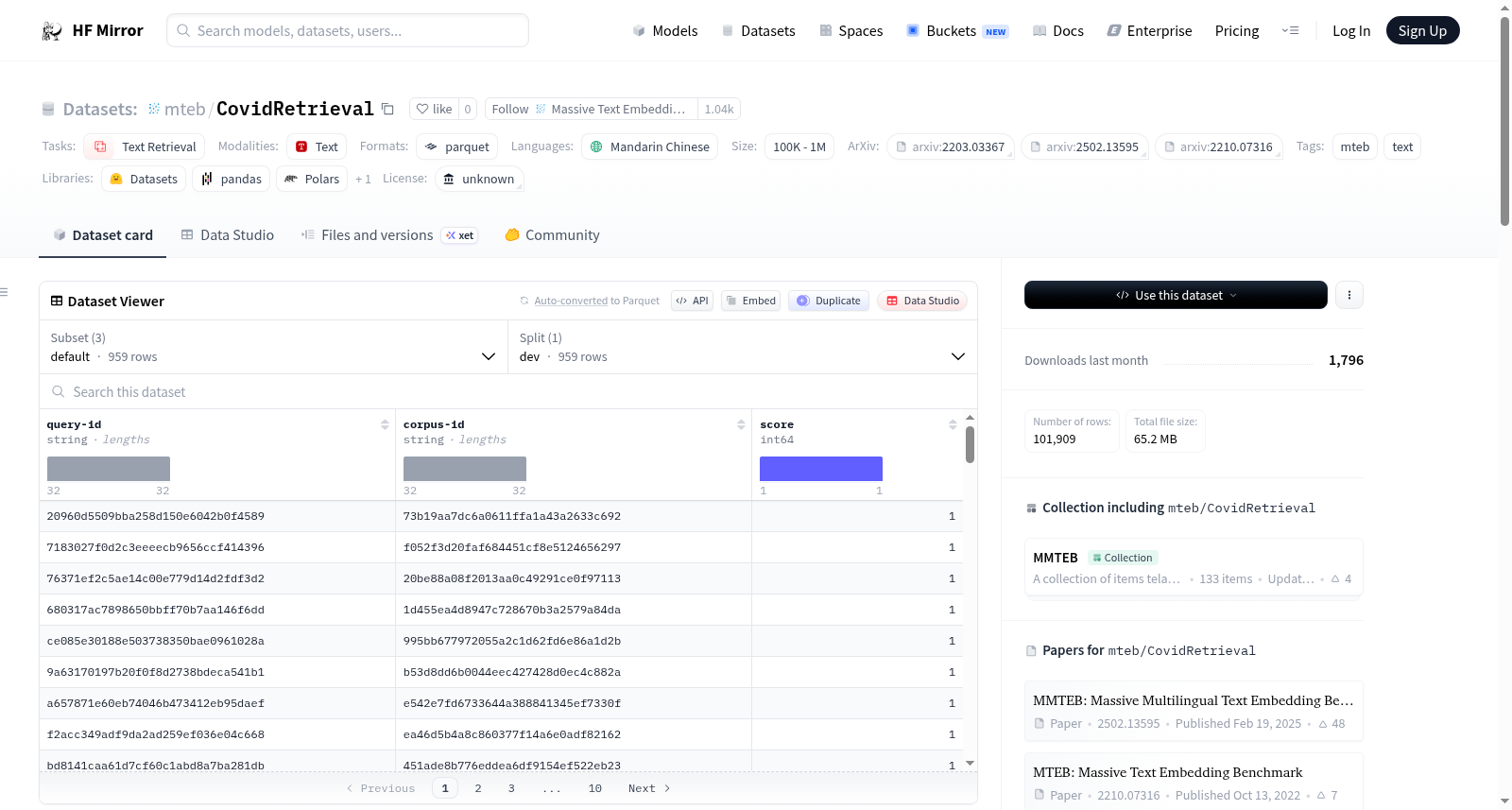Expand the Subset default dropdown

click(273, 347)
